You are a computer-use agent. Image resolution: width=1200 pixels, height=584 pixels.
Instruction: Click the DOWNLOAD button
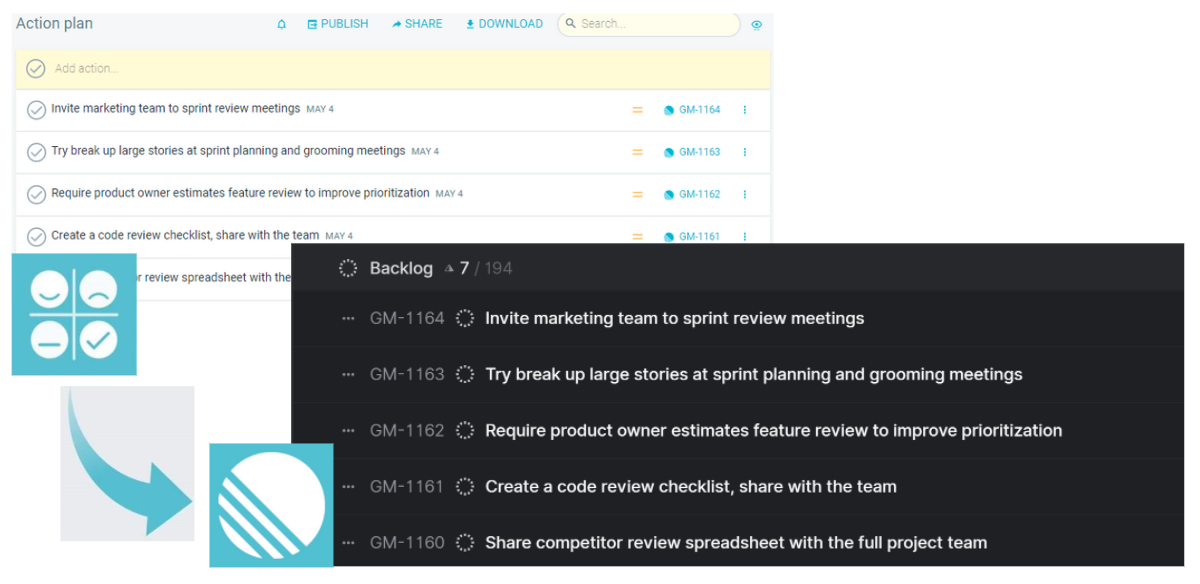click(x=504, y=24)
